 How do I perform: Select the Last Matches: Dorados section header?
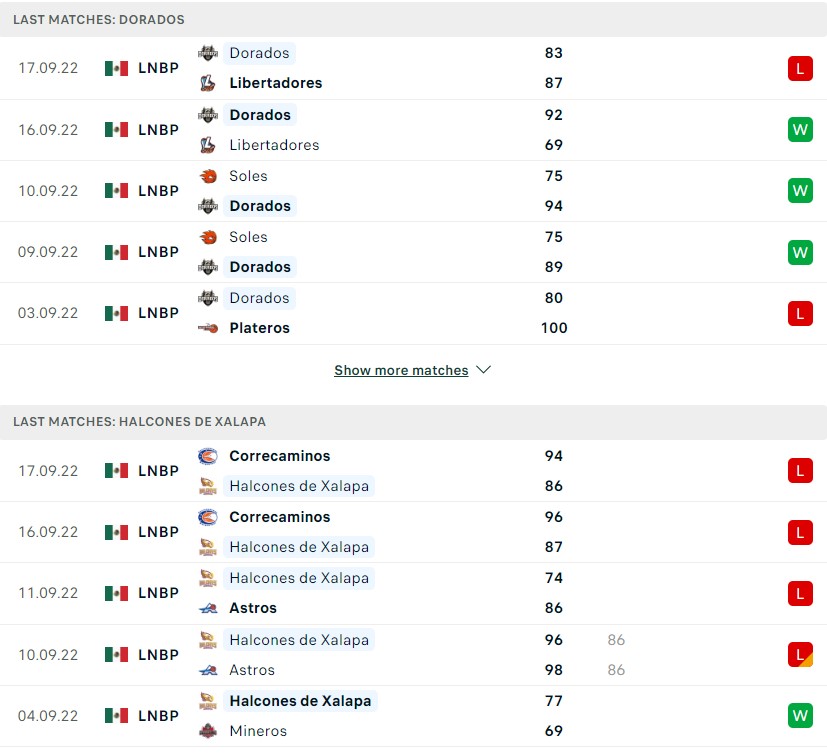click(99, 20)
